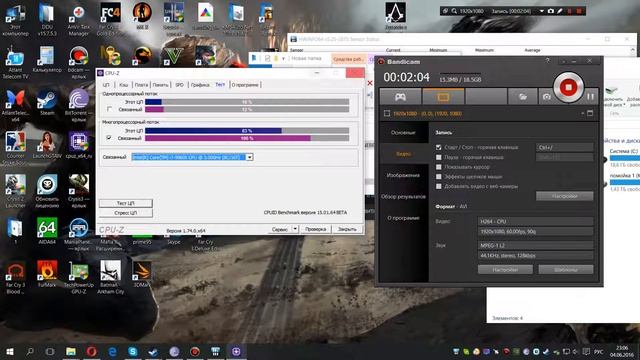This screenshot has height=360, width=640.
Task: Click the Opera icon on the taskbar
Action: coord(92,351)
